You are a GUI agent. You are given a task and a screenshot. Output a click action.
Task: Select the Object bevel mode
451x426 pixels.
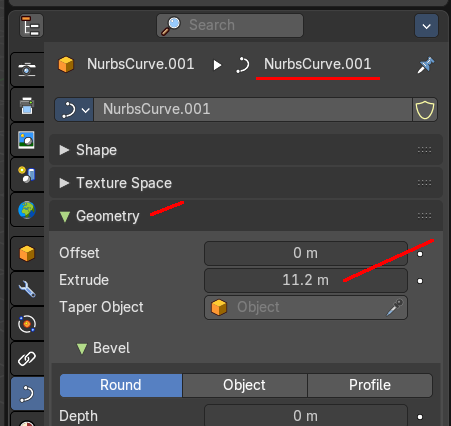[x=245, y=385]
